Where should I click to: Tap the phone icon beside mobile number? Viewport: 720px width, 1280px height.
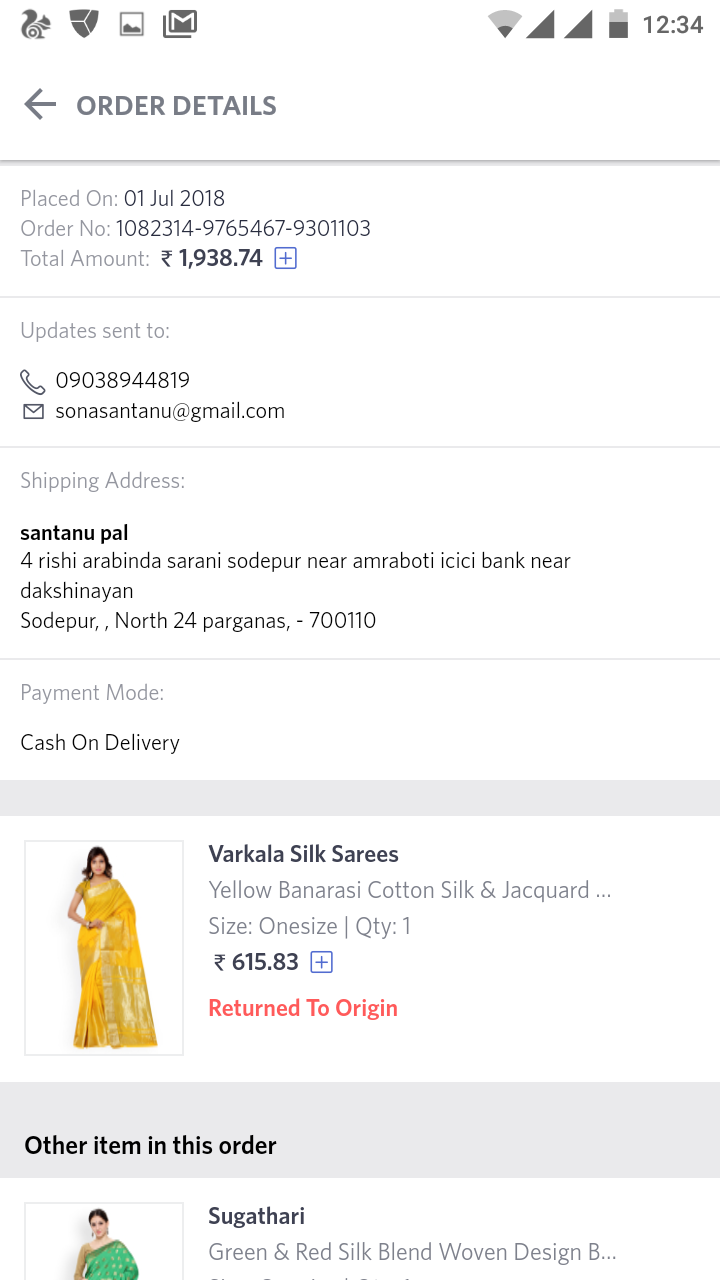click(x=33, y=381)
